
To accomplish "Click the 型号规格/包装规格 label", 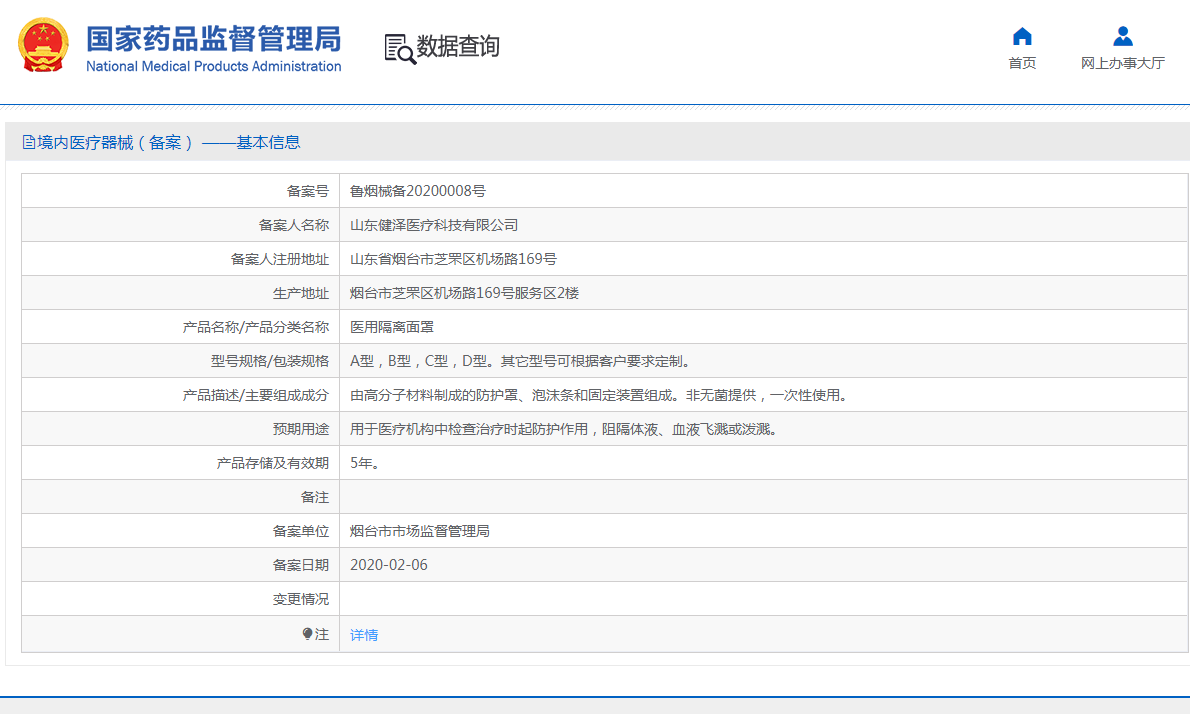I will 269,361.
